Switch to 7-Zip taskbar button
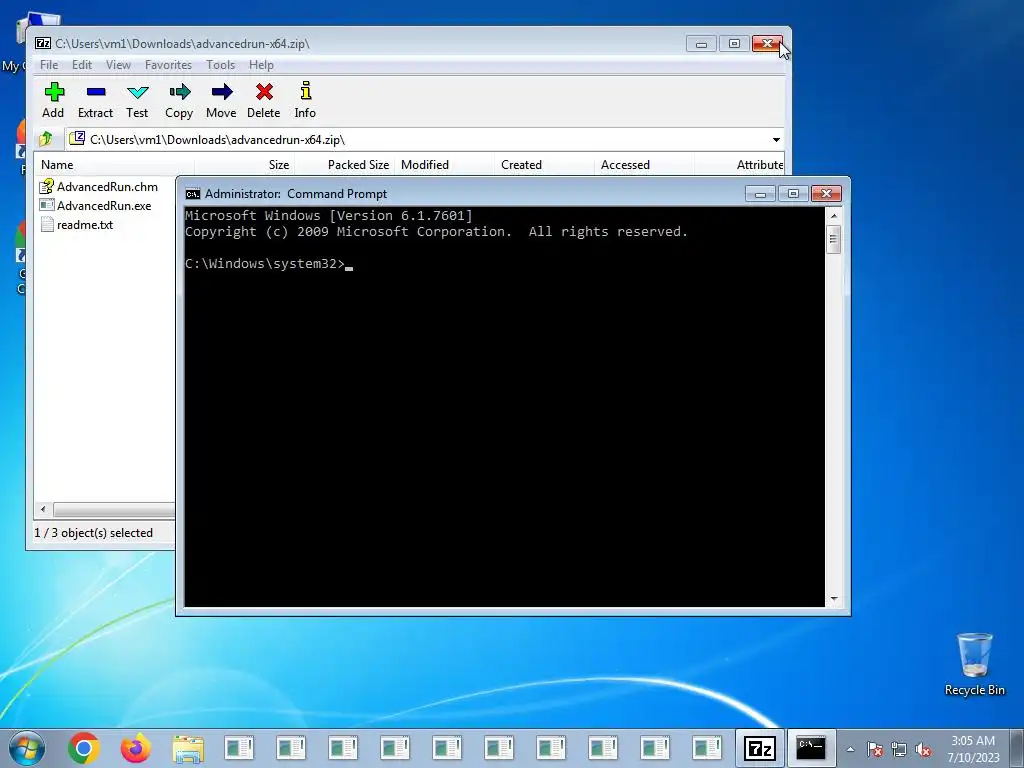The width and height of the screenshot is (1024, 768). coord(760,748)
